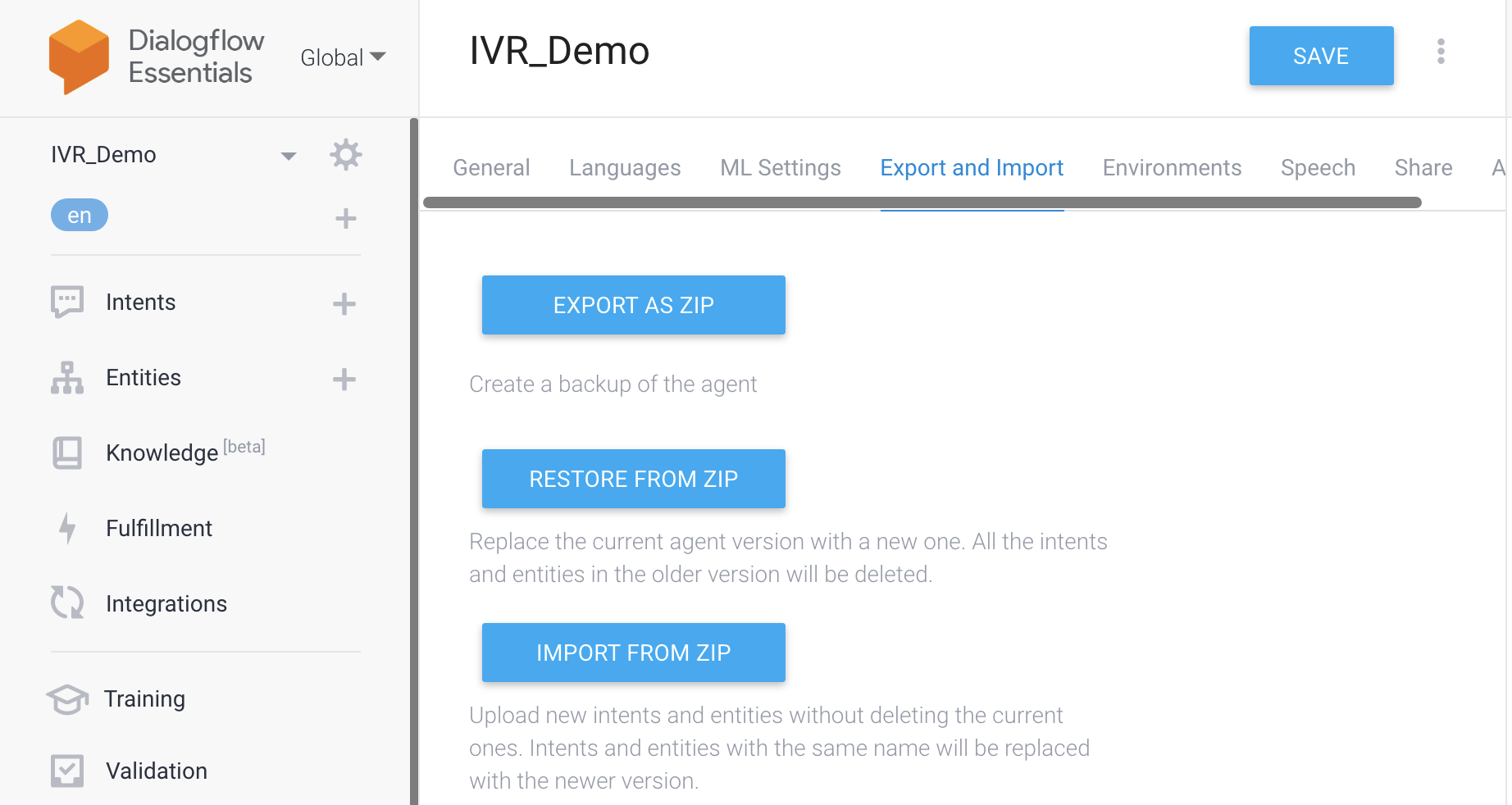
Task: Open the Intents section
Action: [140, 302]
